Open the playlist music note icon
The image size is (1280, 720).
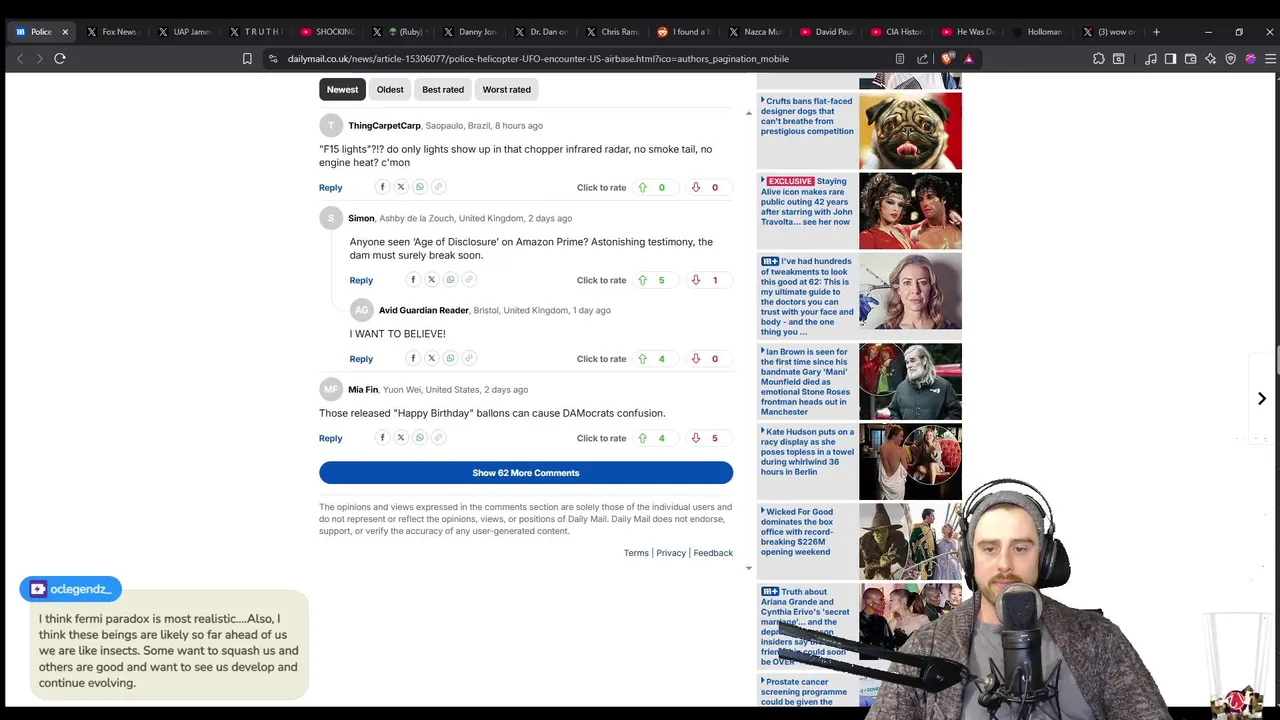tap(1151, 59)
